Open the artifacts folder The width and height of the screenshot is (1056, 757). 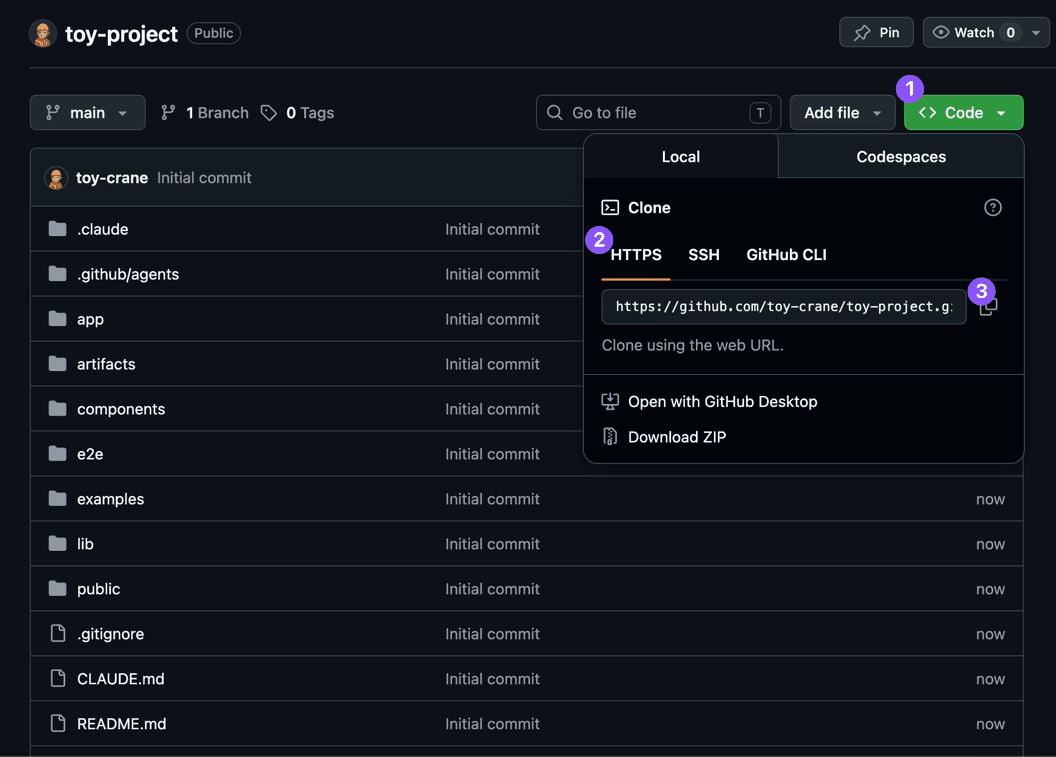106,364
